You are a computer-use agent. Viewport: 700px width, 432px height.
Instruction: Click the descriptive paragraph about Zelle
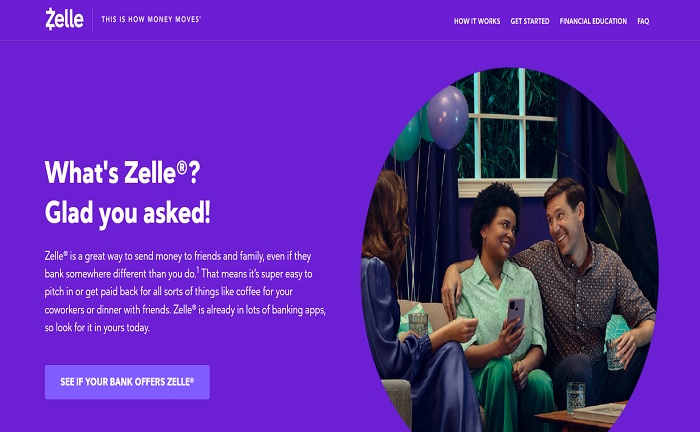pyautogui.click(x=185, y=291)
